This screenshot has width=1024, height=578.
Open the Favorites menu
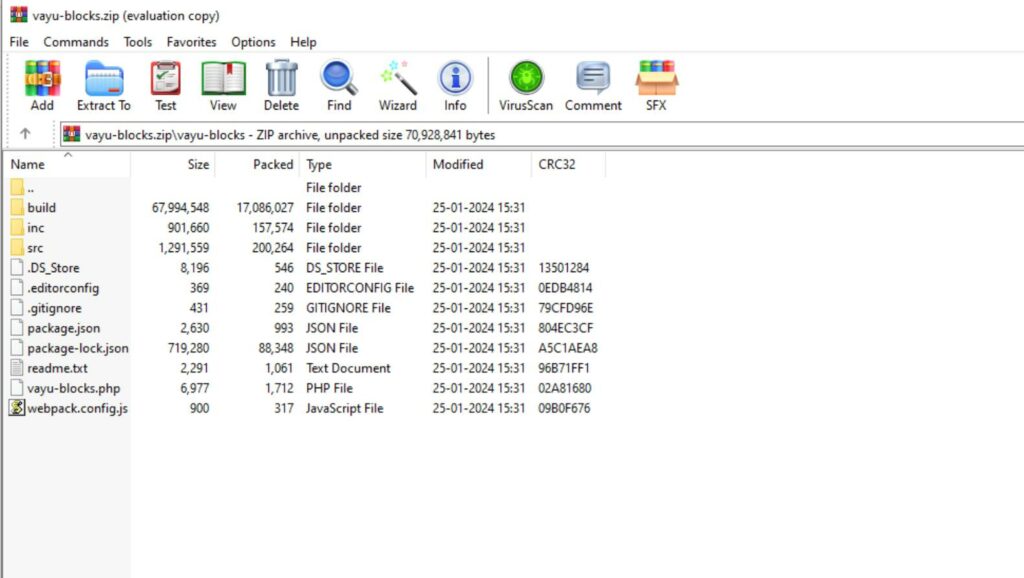pos(191,42)
